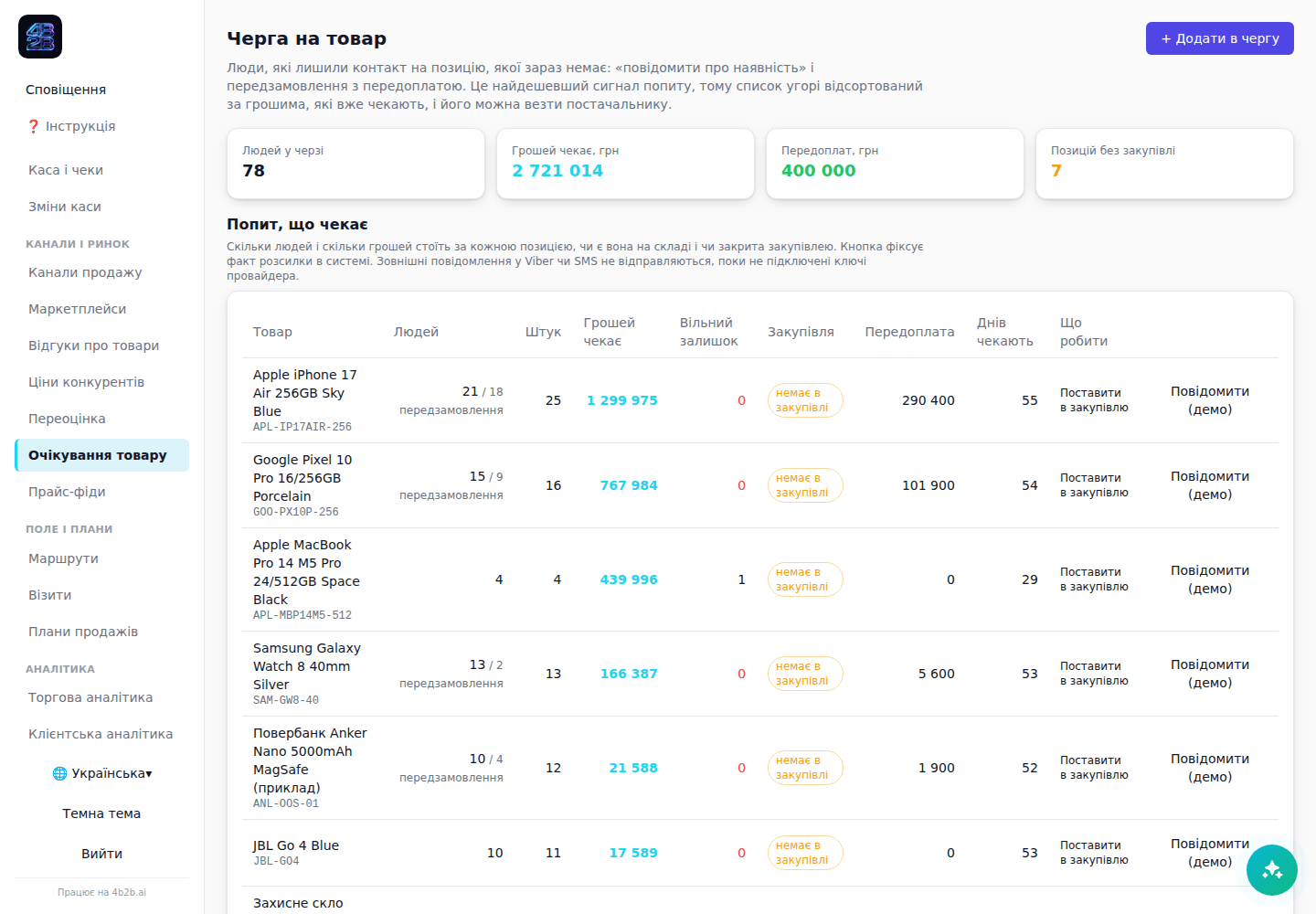The width and height of the screenshot is (1316, 914).
Task: Click the 4B2B logo icon
Action: tap(40, 37)
